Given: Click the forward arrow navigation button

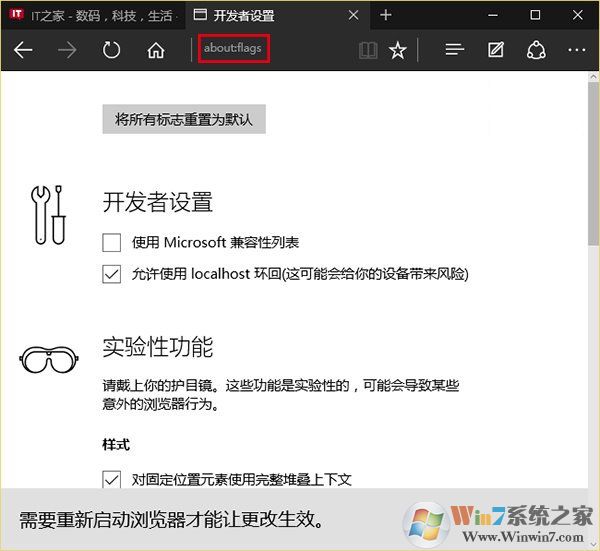Looking at the screenshot, I should point(67,50).
